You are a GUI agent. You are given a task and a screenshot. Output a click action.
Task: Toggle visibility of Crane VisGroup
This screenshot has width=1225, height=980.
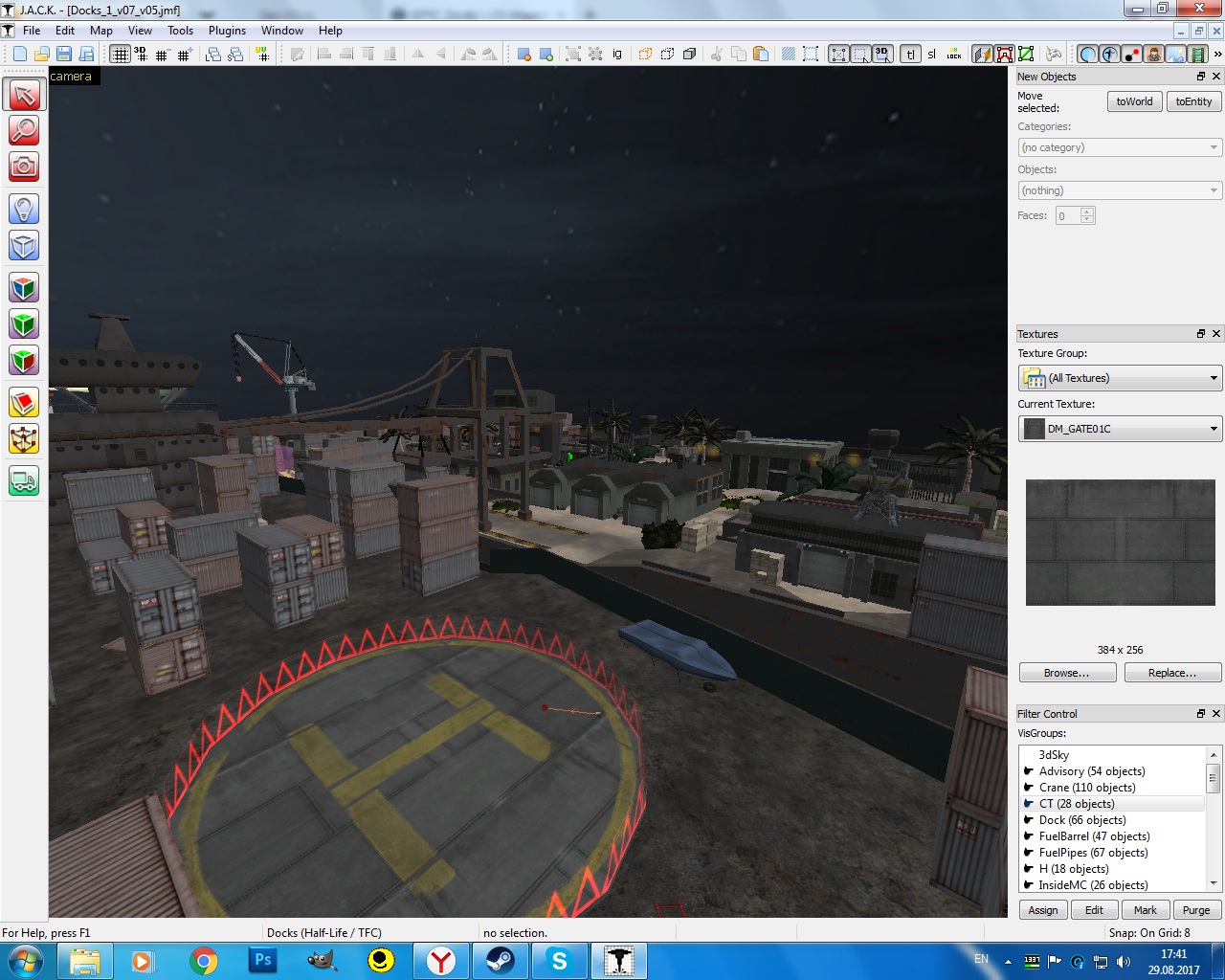tap(1029, 788)
